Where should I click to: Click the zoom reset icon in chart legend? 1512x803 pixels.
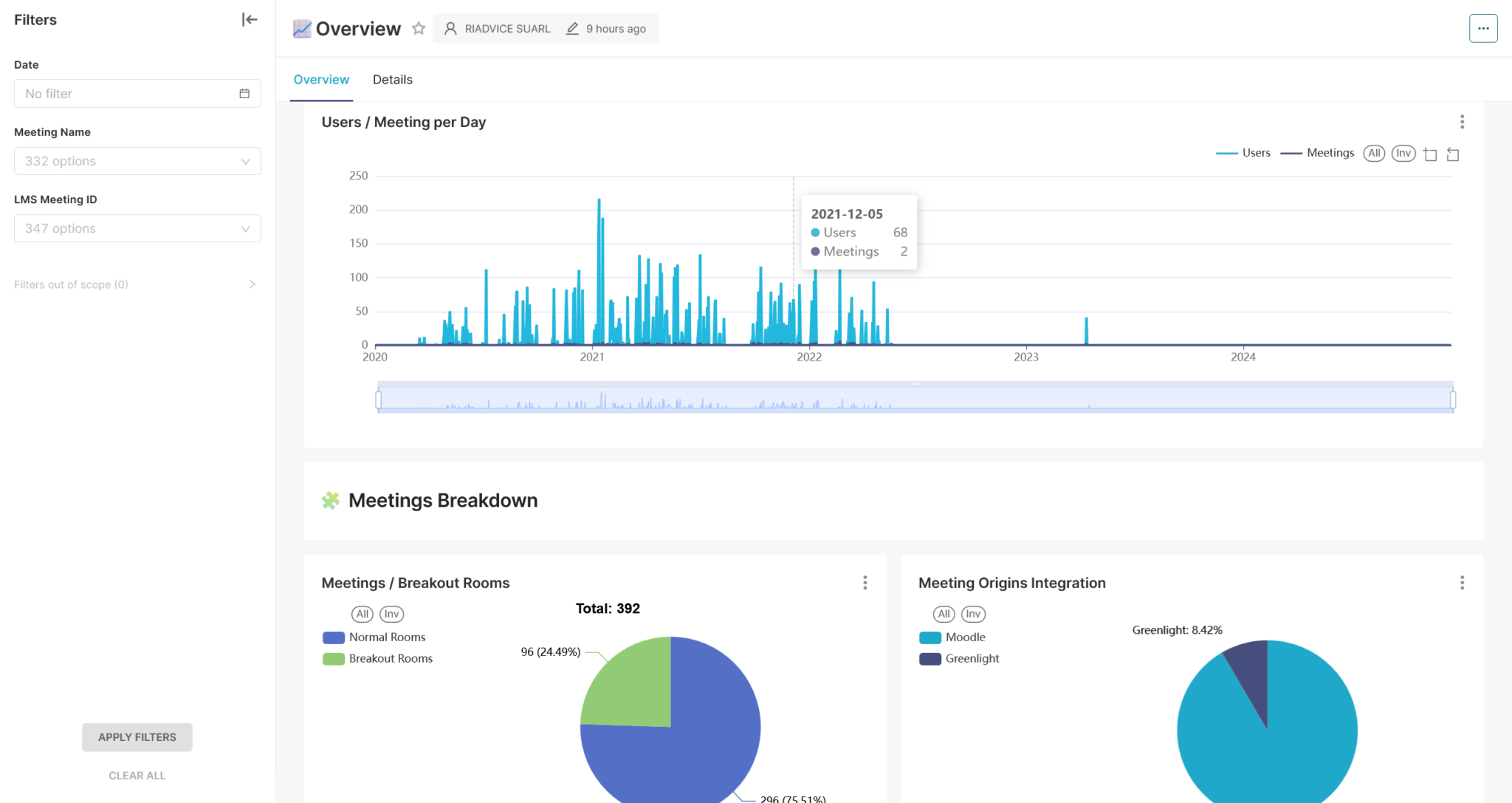(1453, 154)
